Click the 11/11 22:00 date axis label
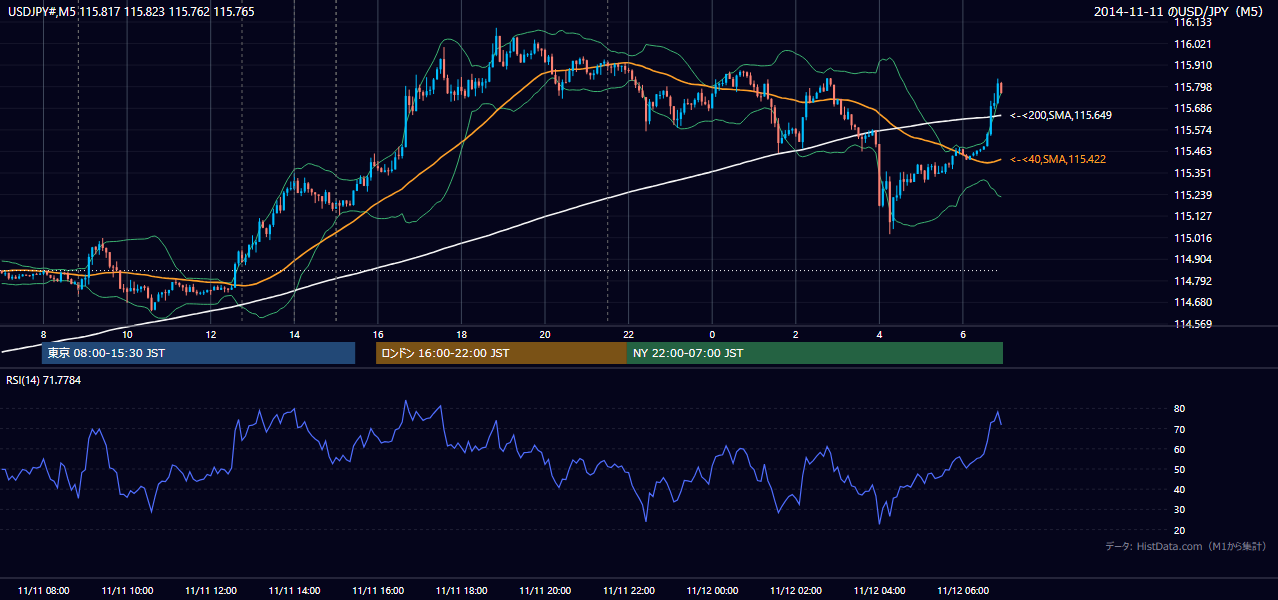 click(628, 591)
